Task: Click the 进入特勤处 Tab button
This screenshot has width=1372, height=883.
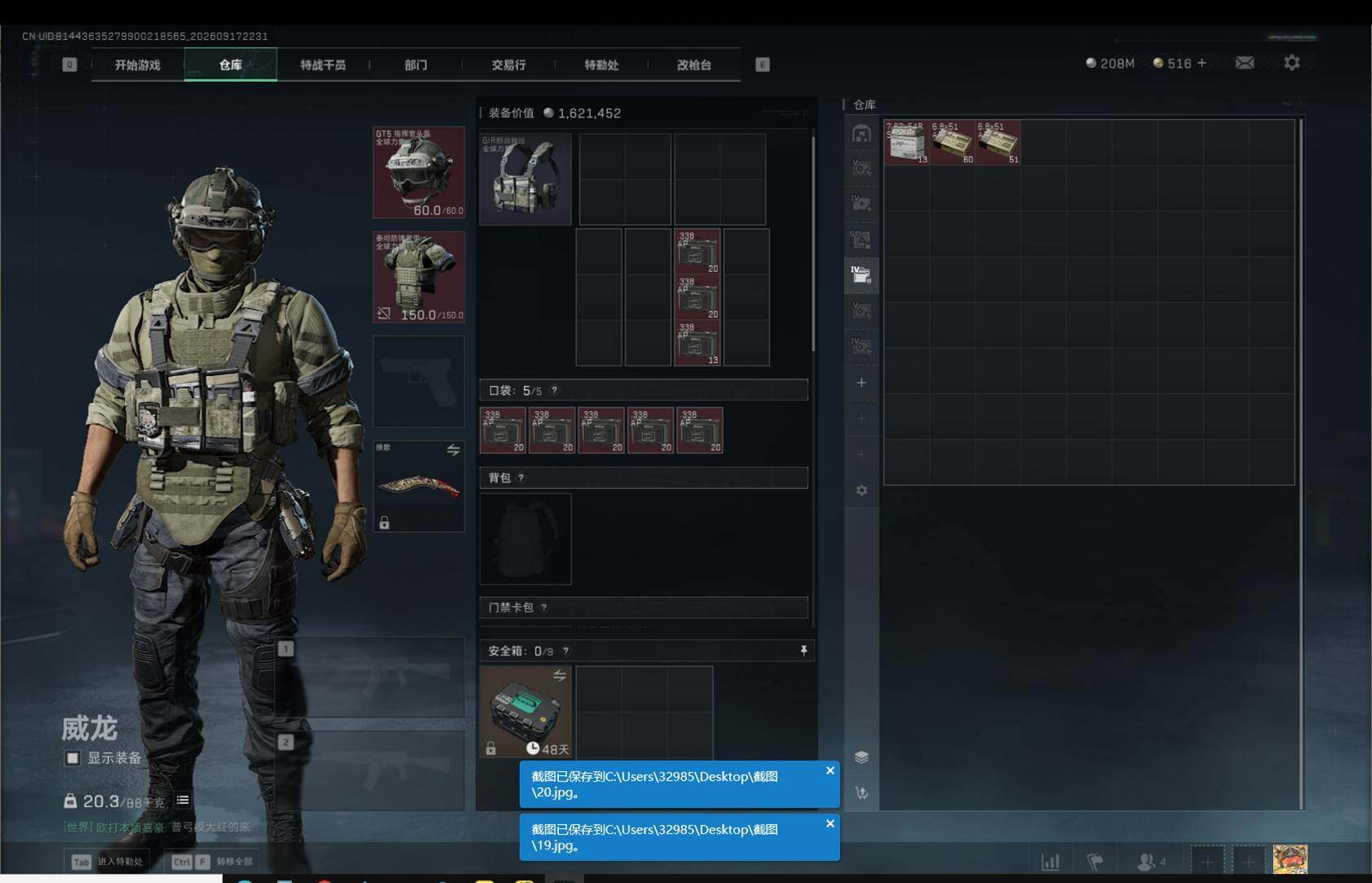Action: pyautogui.click(x=108, y=861)
